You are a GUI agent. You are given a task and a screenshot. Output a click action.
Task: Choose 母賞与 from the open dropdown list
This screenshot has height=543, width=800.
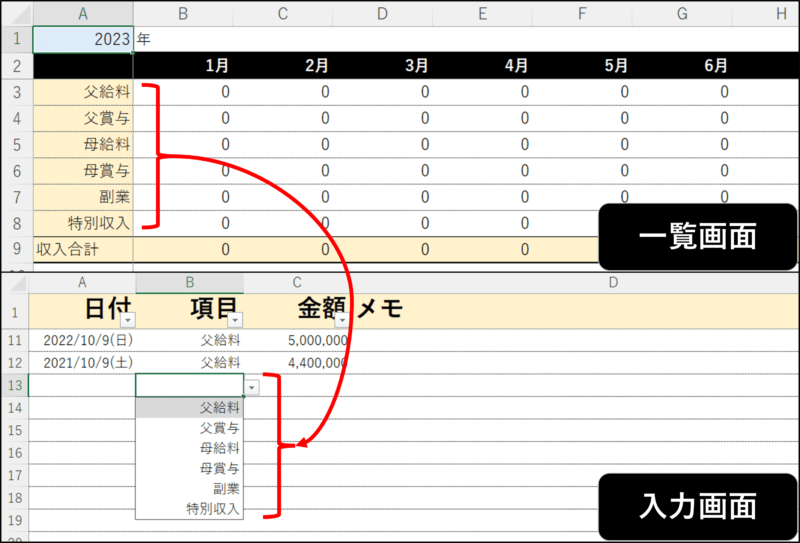(x=190, y=468)
